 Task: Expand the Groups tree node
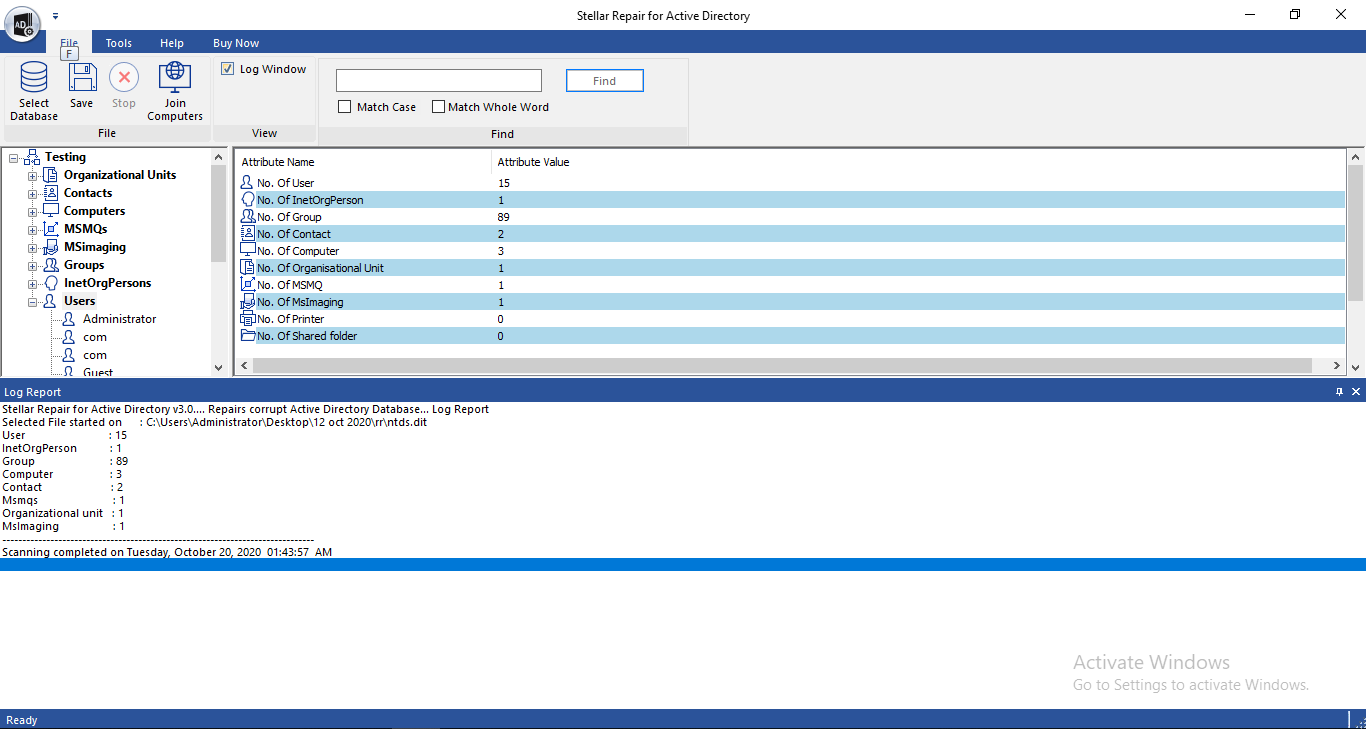click(x=33, y=266)
